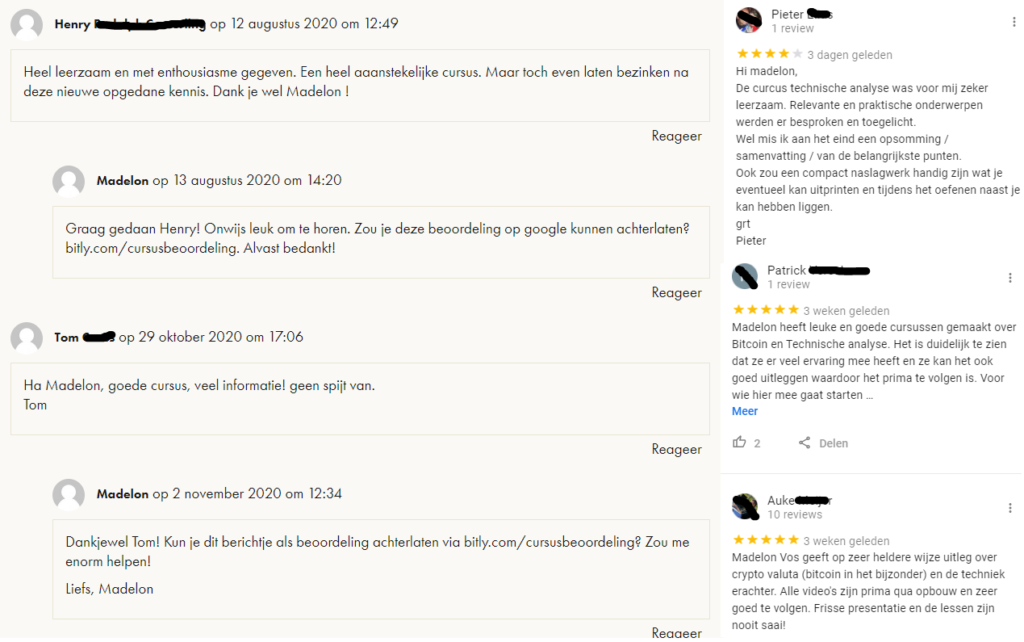Click Tom's commenter avatar
1024x642 pixels.
click(27, 338)
